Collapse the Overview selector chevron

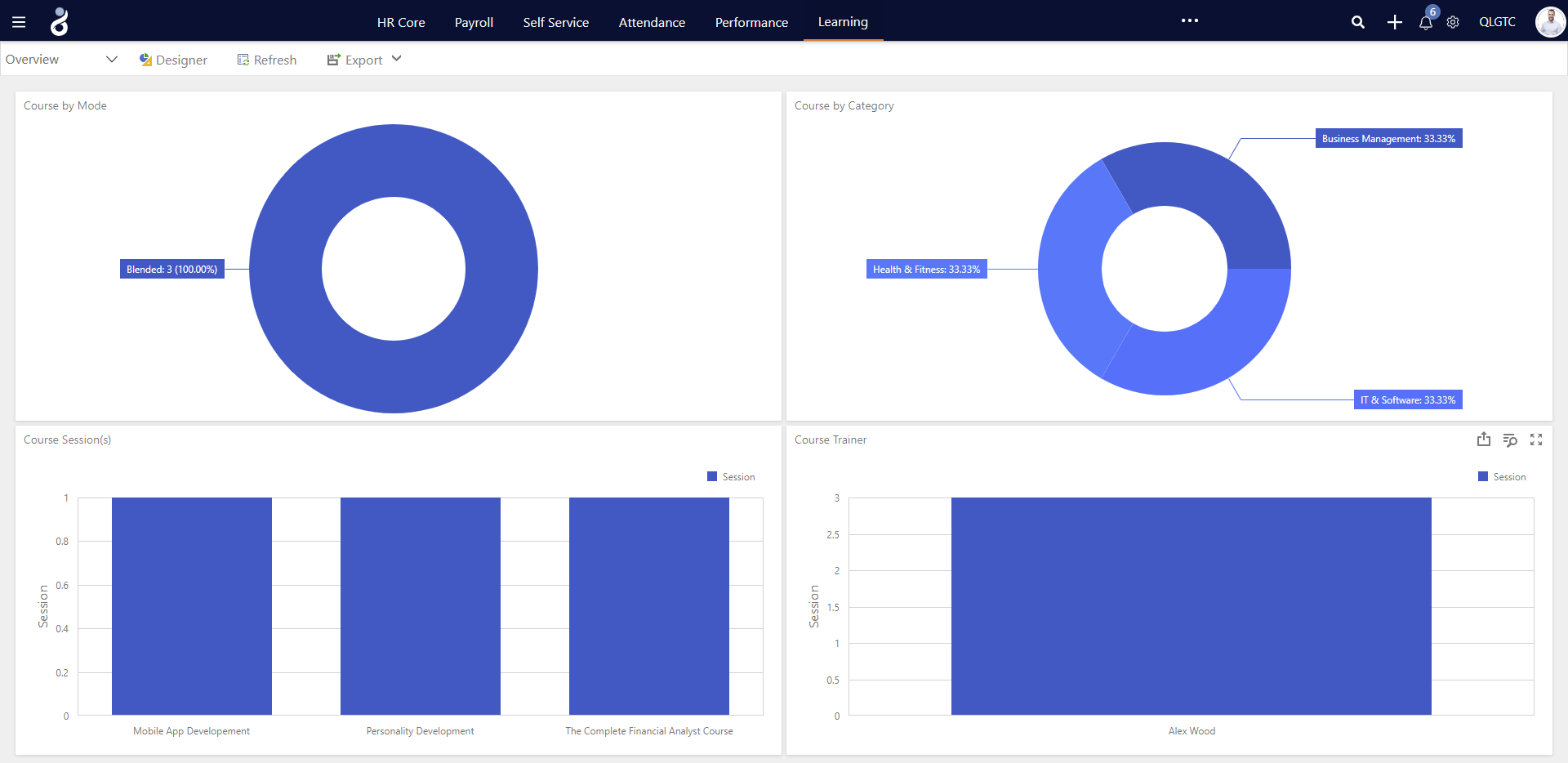111,59
